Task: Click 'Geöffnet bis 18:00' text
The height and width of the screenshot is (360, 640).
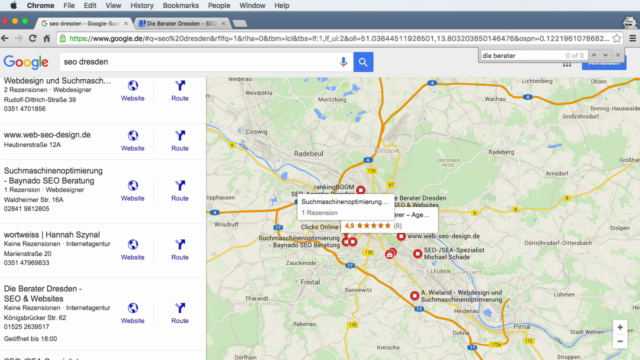Action: coord(30,339)
